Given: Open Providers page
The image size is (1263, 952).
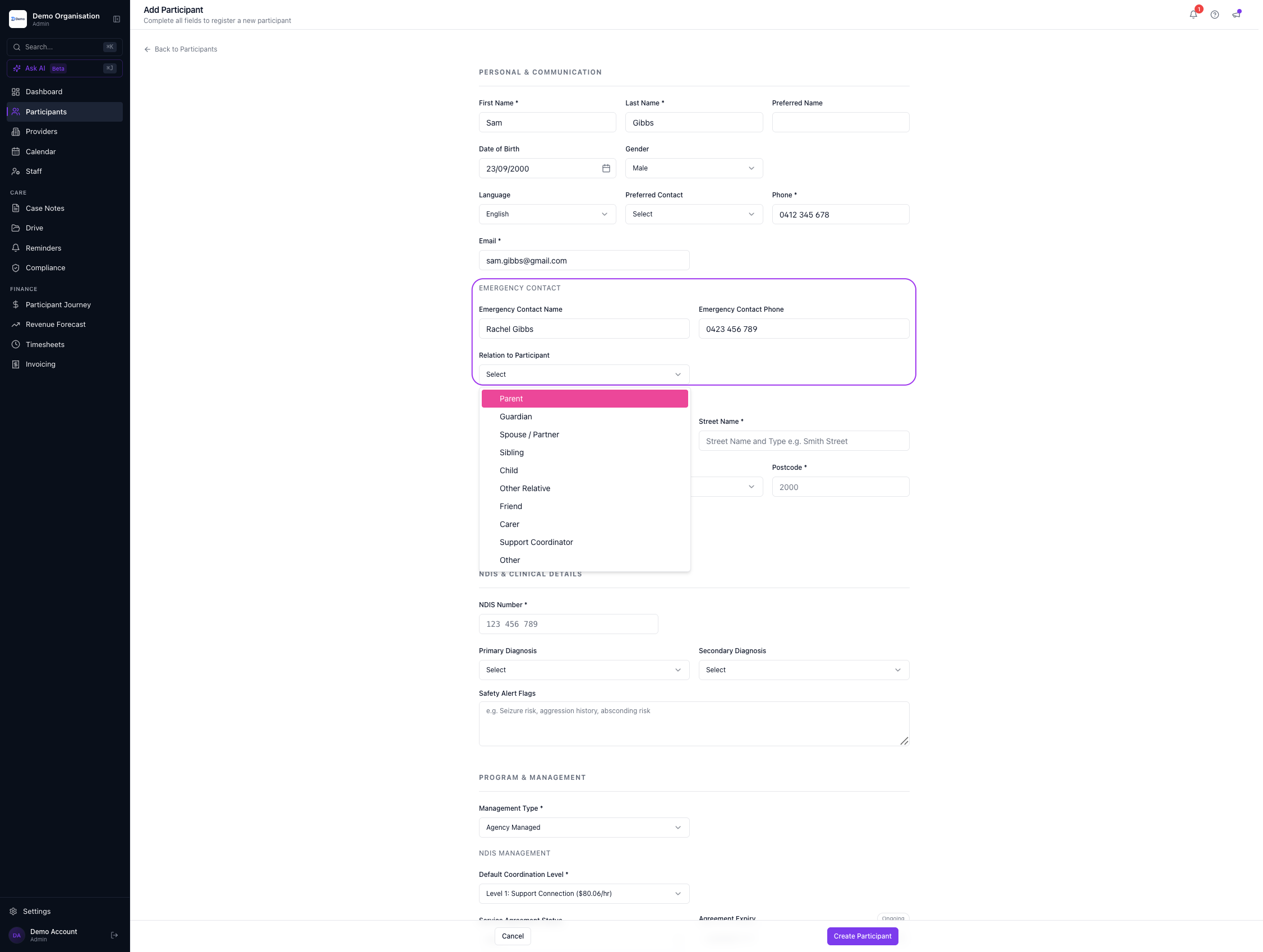Looking at the screenshot, I should 64,131.
